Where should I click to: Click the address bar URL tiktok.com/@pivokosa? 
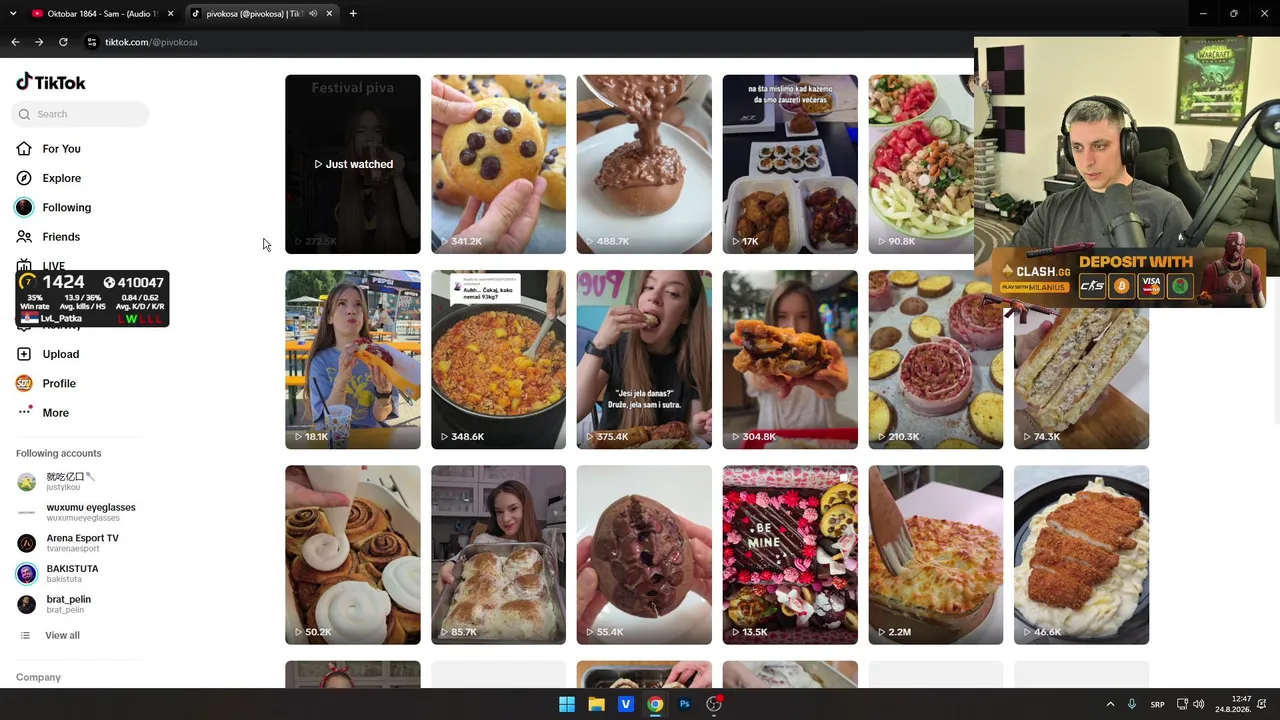click(151, 42)
